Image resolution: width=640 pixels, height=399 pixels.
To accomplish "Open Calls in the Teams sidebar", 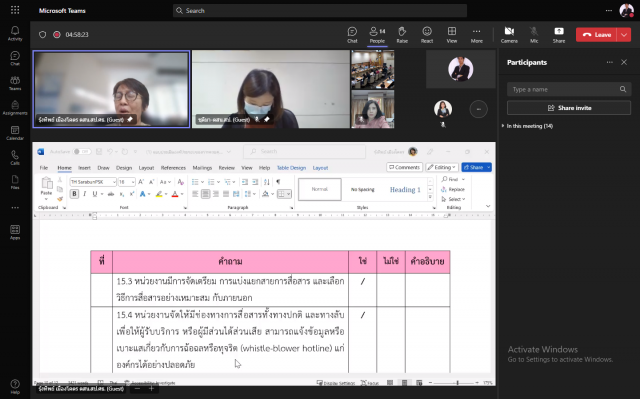I will (15, 157).
